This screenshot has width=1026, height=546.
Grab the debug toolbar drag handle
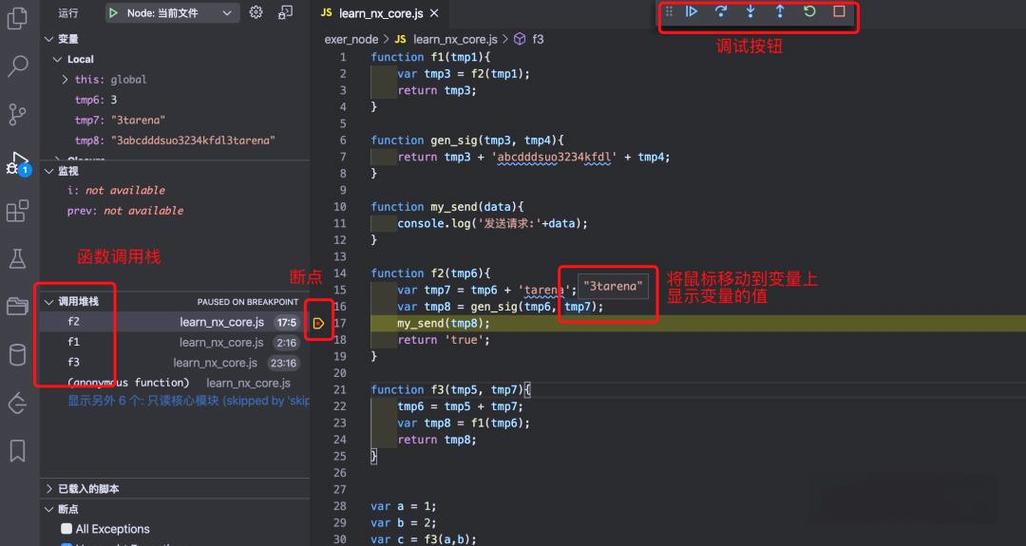(x=669, y=12)
